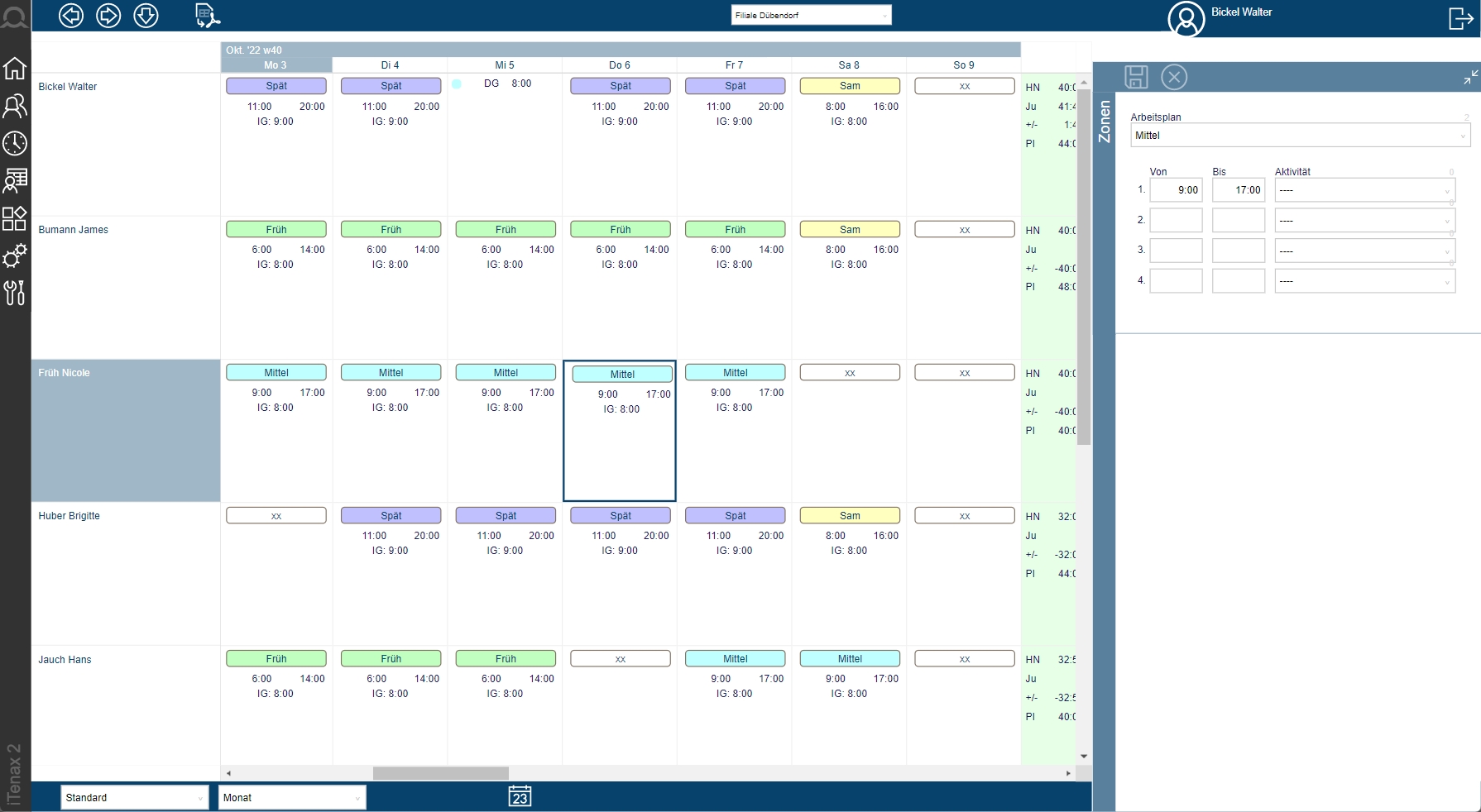Screen dimensions: 1481x812
Task: Click Bickel Walter's Sam shift on Saturday
Action: coord(850,86)
